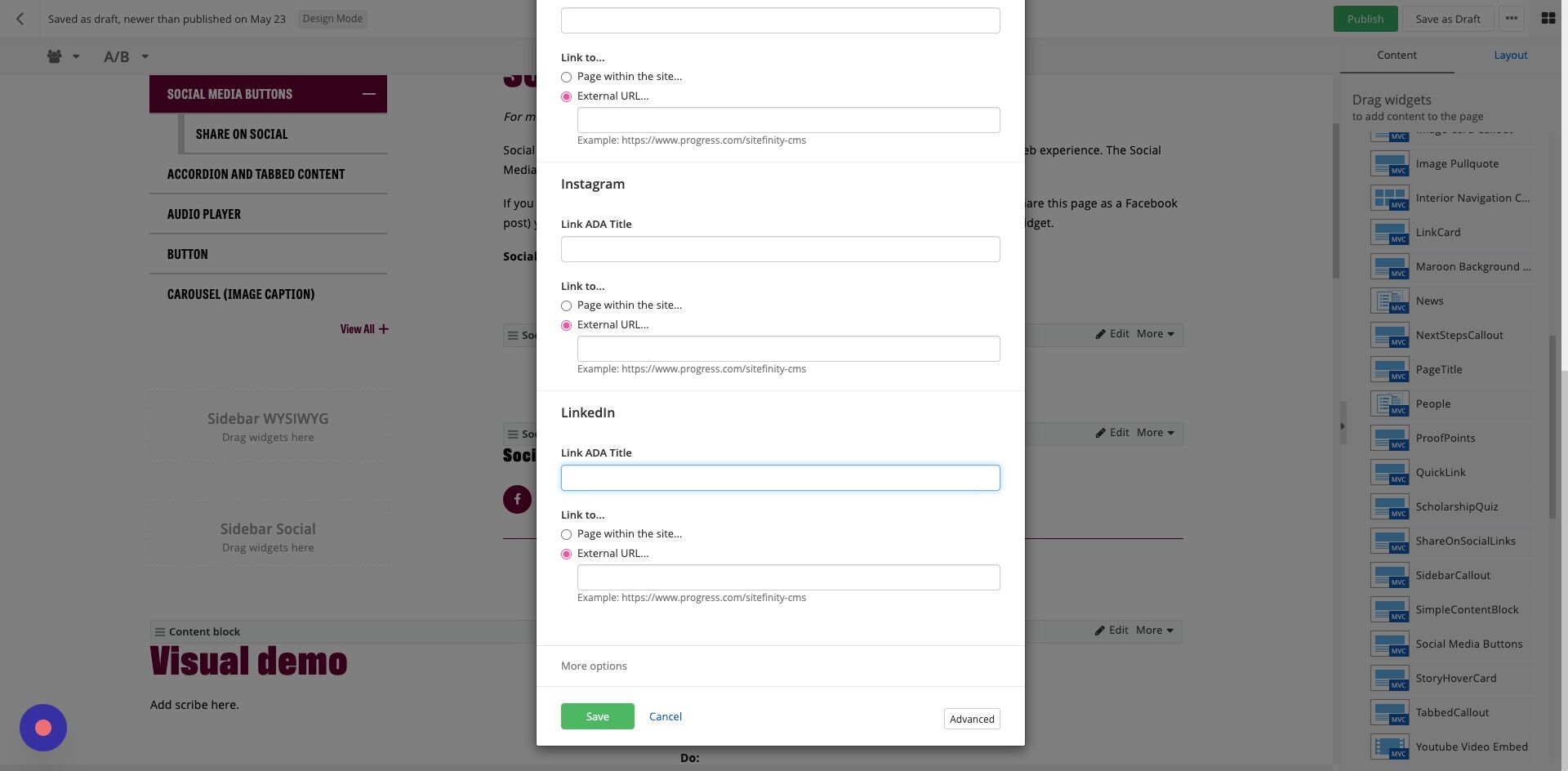Select LinkedIn External URL radio
The image size is (1568, 771).
[566, 554]
